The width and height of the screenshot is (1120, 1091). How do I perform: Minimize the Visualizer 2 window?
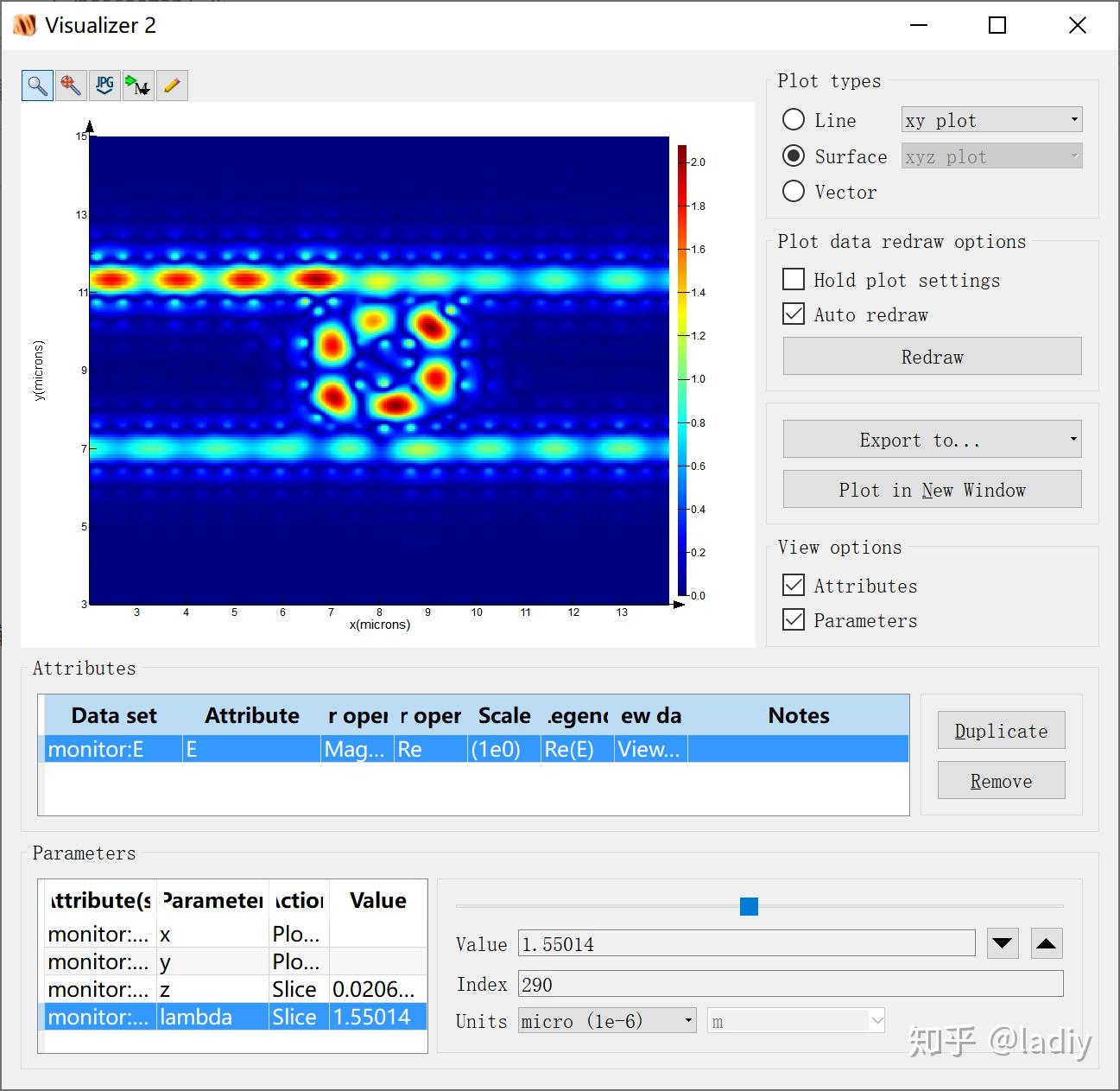point(919,25)
